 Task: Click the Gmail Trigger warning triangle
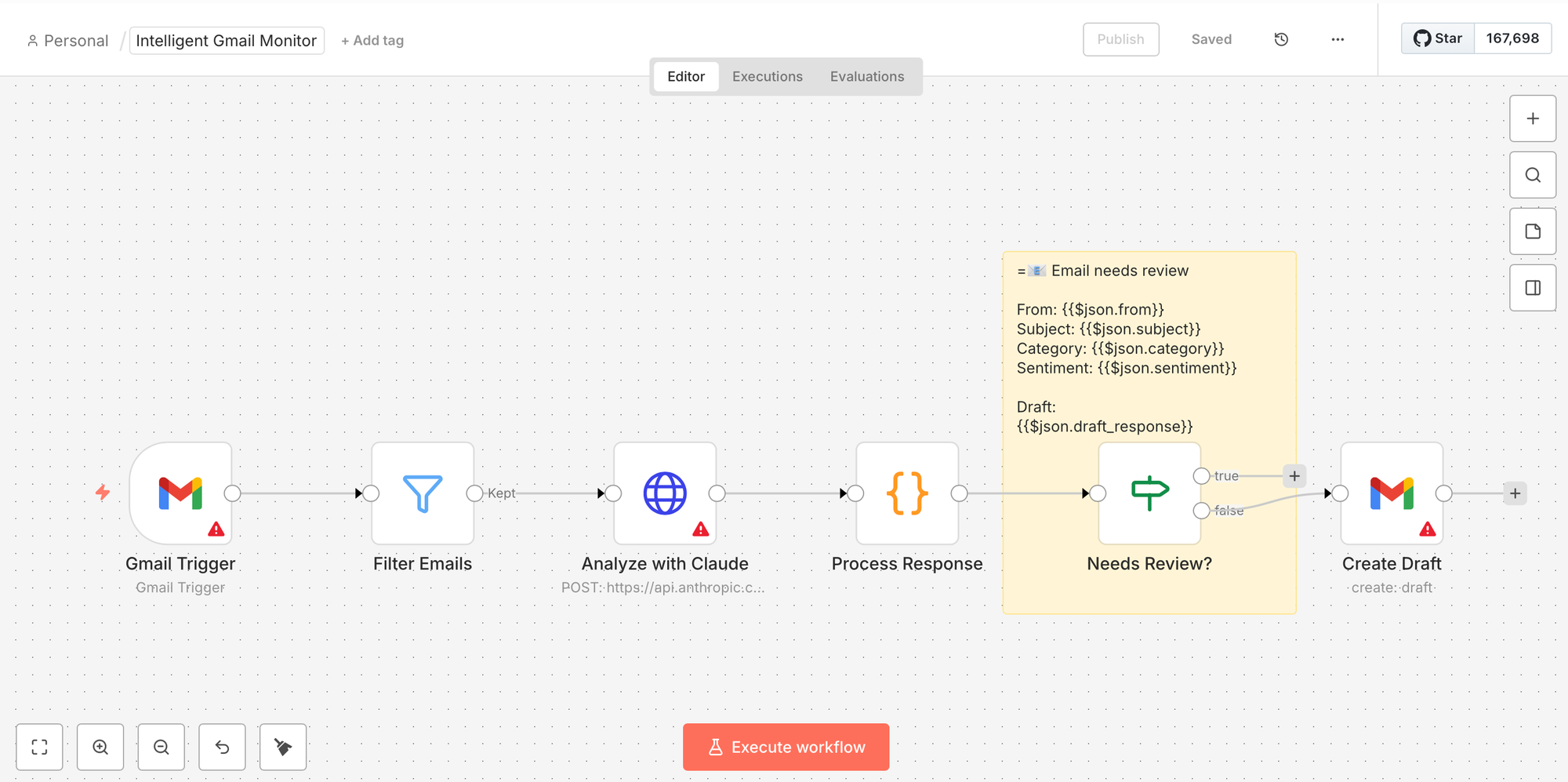(216, 529)
